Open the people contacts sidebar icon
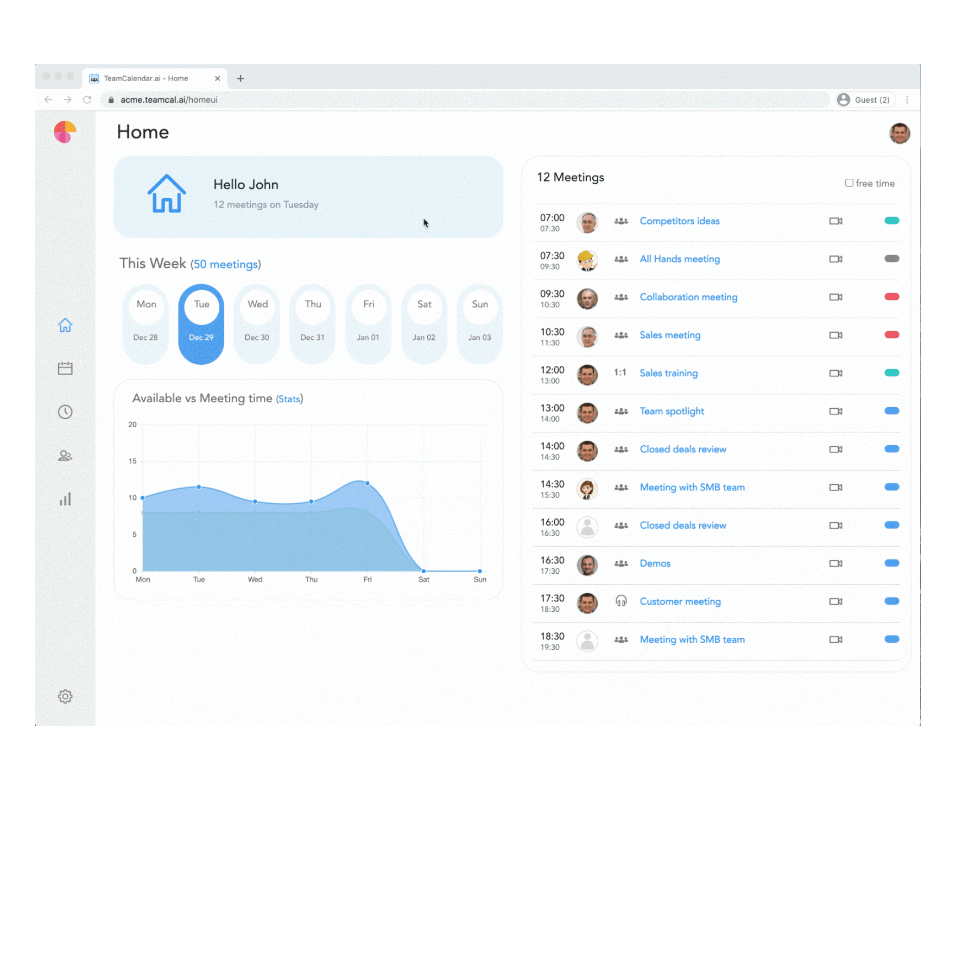 coord(65,456)
